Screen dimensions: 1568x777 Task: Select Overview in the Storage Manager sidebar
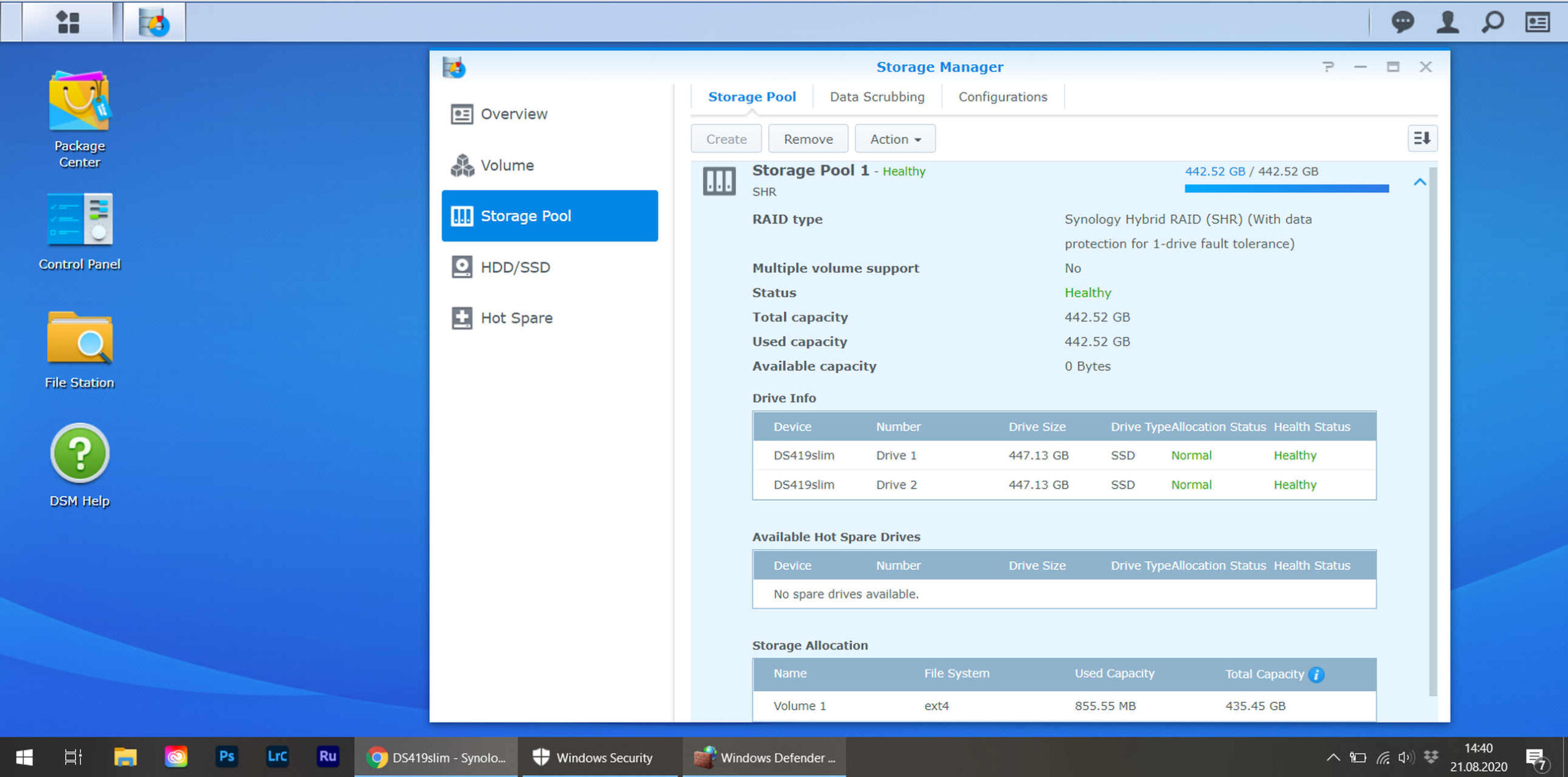click(x=549, y=114)
